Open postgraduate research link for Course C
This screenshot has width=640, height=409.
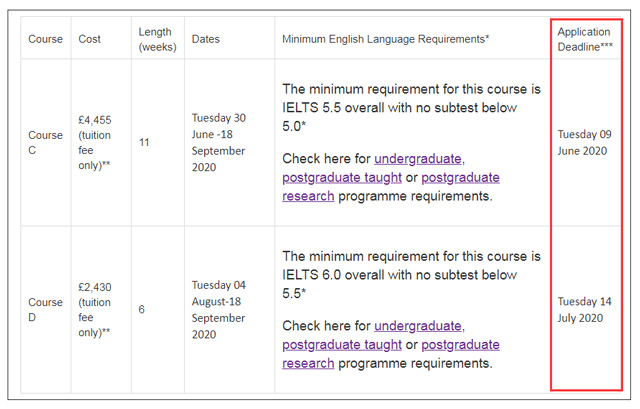[x=391, y=187]
